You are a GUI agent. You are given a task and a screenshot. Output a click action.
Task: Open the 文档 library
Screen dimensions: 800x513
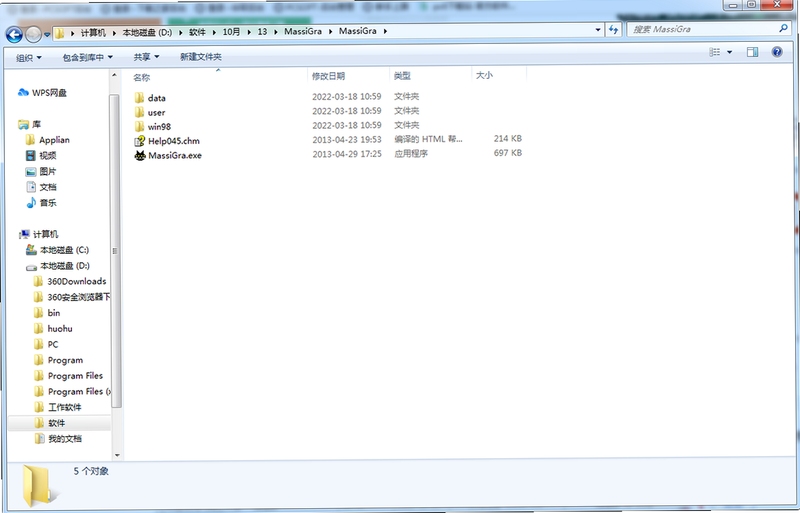[41, 187]
